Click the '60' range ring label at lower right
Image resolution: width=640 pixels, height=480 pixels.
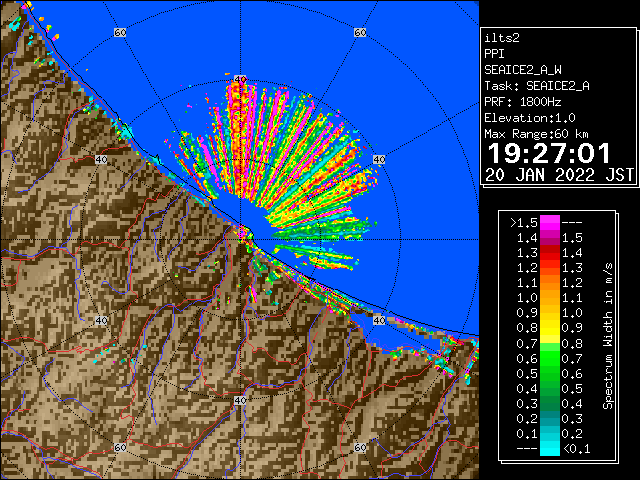pos(360,447)
